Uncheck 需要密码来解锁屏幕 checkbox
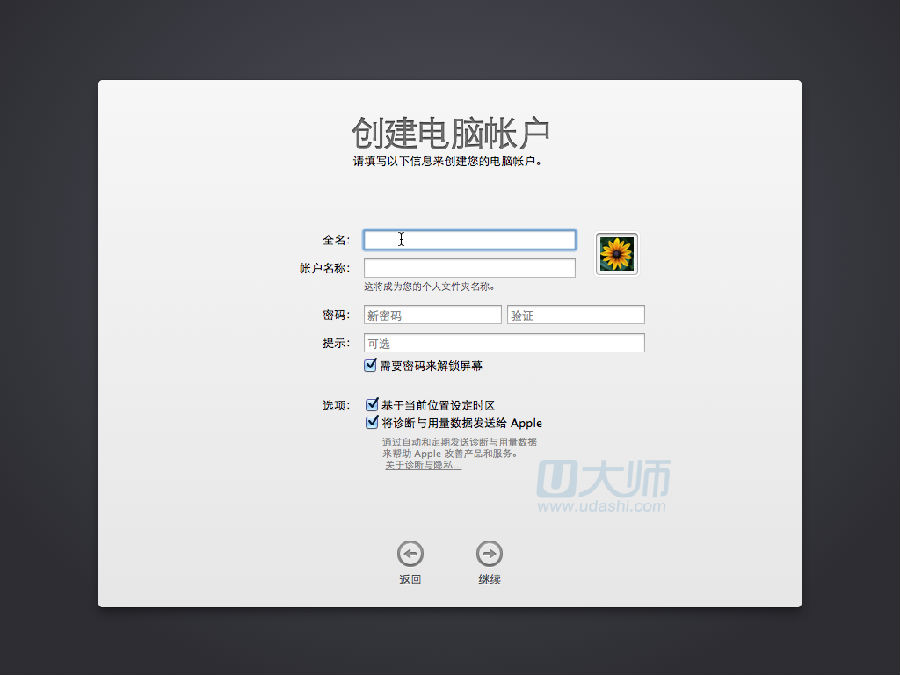The image size is (900, 675). (371, 366)
